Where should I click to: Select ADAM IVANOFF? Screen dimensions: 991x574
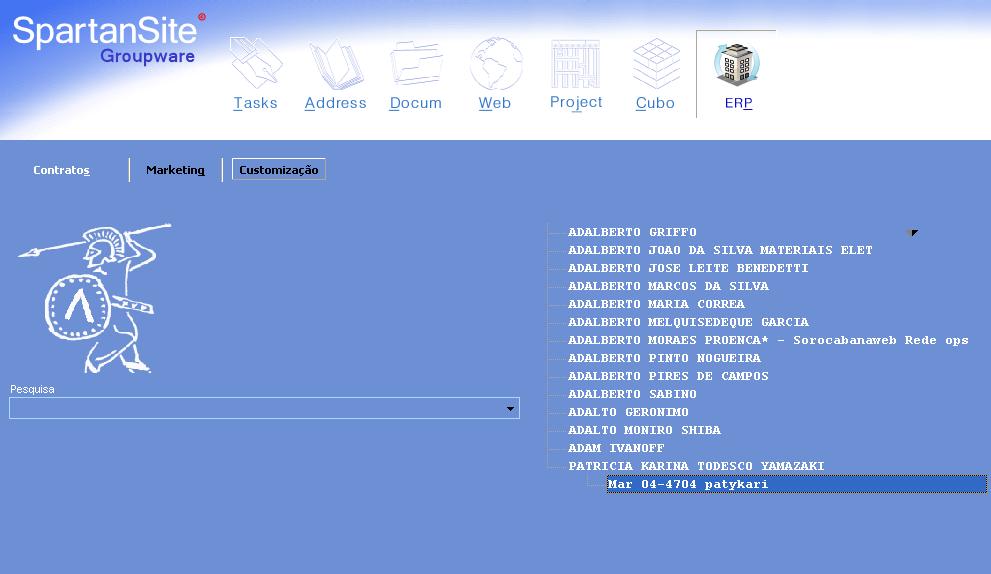point(616,448)
